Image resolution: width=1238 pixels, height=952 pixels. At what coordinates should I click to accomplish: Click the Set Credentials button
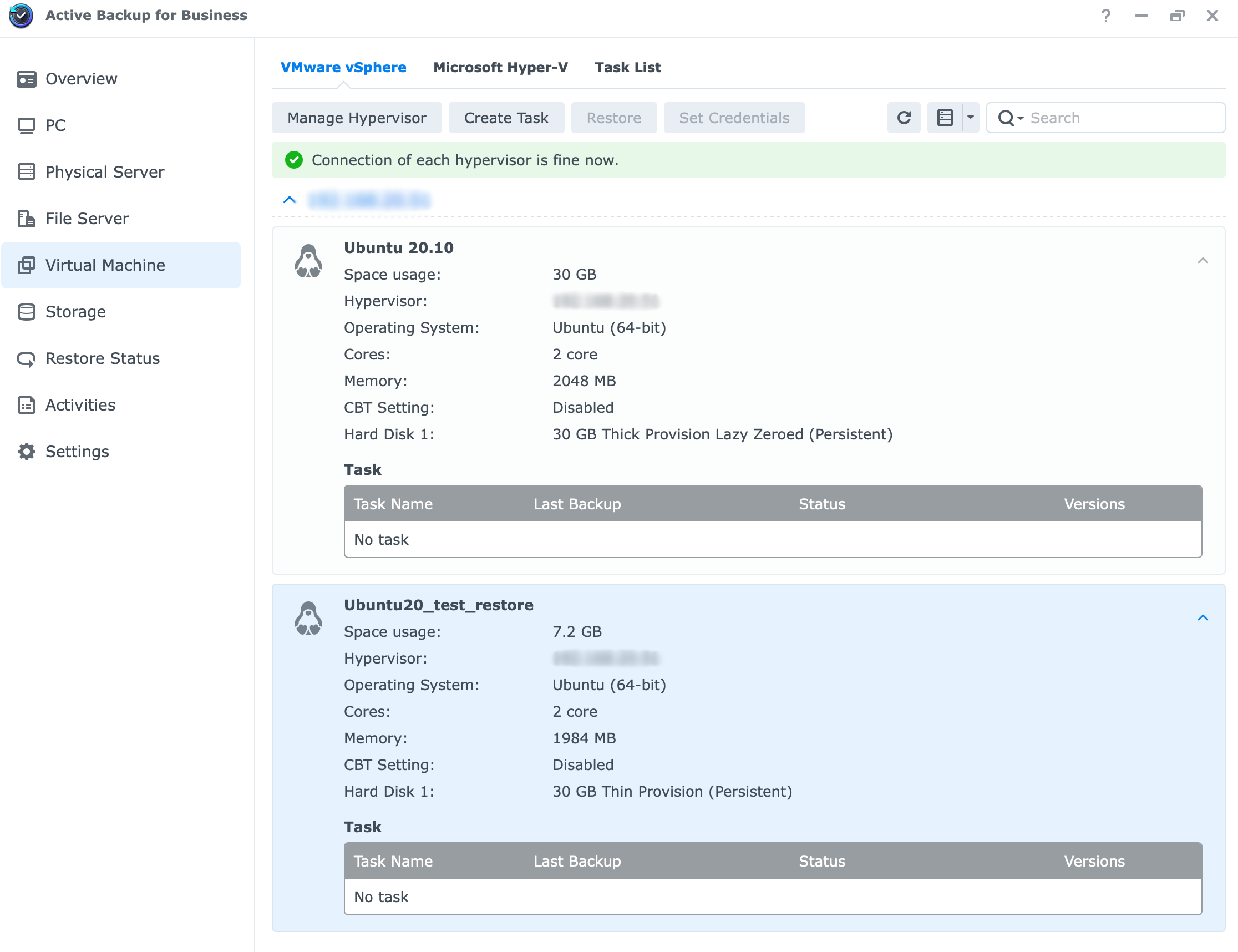(x=734, y=118)
